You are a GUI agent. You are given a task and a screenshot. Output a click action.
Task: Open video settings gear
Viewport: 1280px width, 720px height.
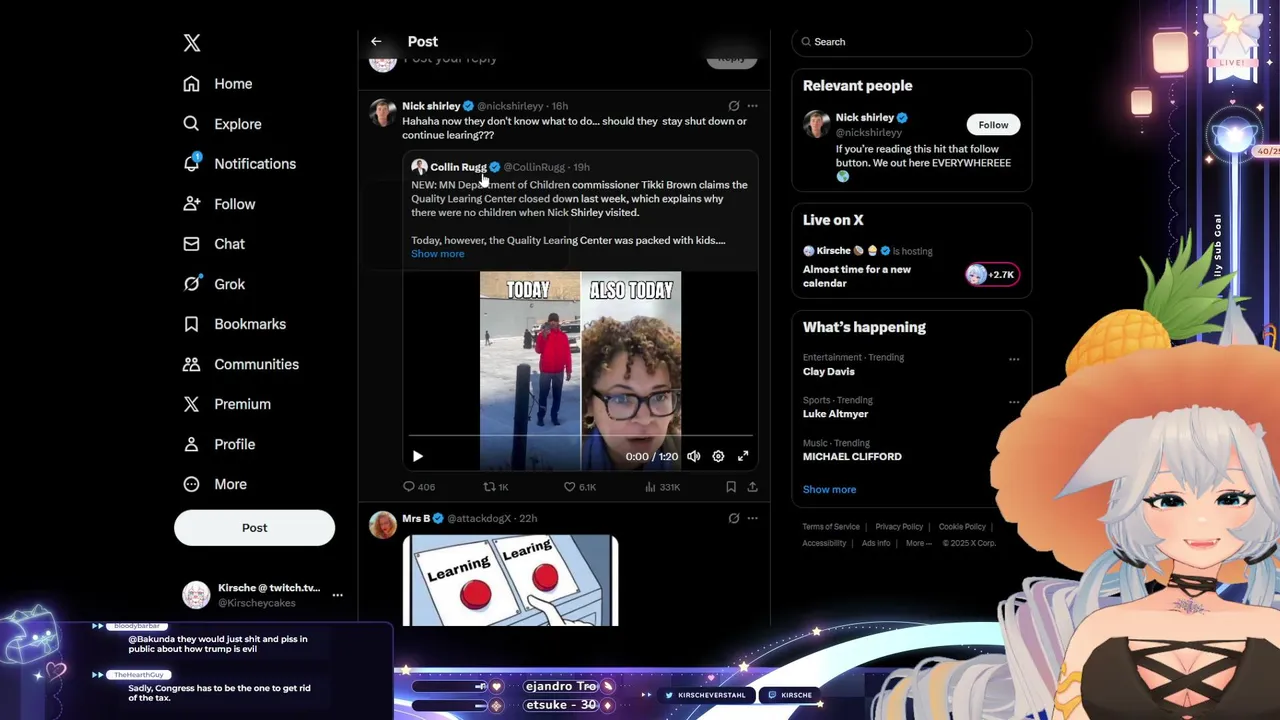[x=718, y=457]
